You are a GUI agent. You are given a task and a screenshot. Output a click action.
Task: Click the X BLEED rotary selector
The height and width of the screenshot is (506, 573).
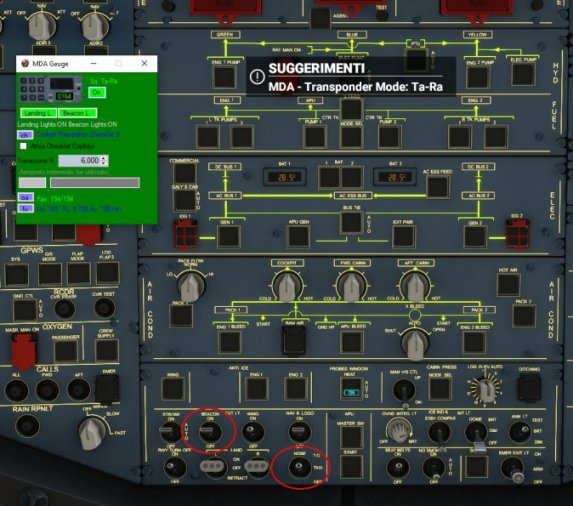415,343
